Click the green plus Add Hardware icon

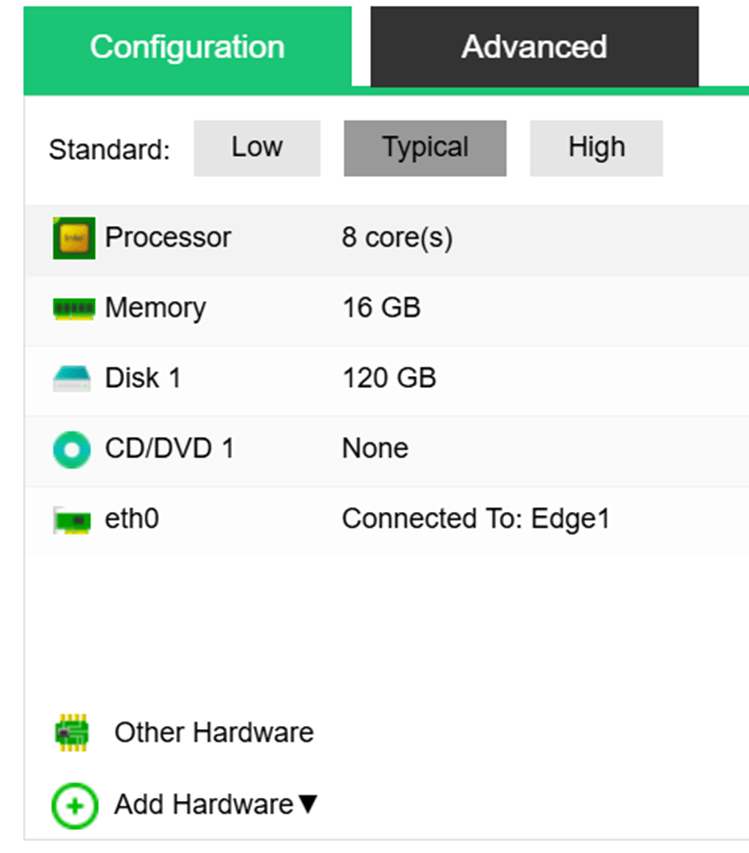(73, 804)
